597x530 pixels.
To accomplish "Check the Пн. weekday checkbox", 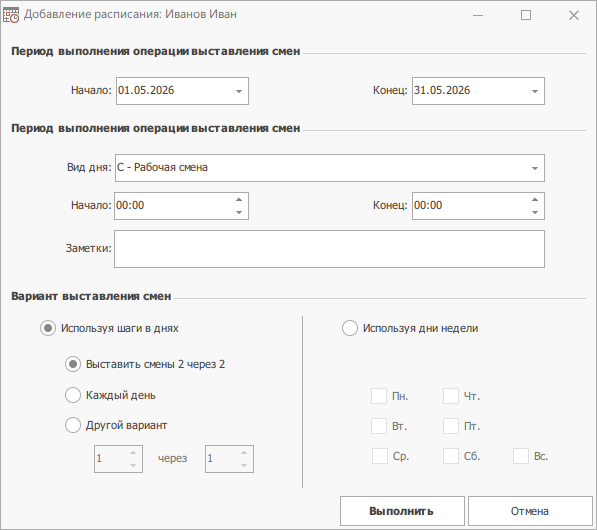I will tap(379, 396).
